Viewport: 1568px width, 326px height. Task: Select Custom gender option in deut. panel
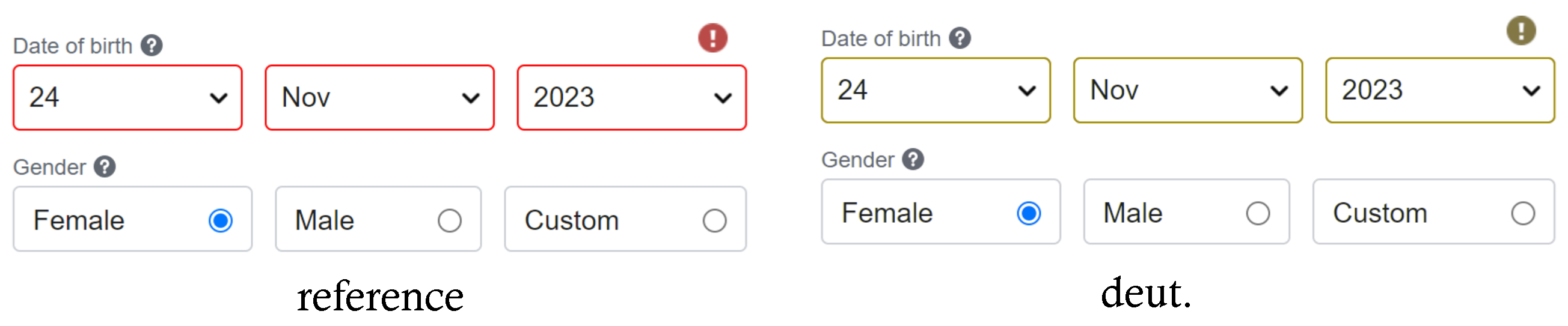click(1522, 213)
